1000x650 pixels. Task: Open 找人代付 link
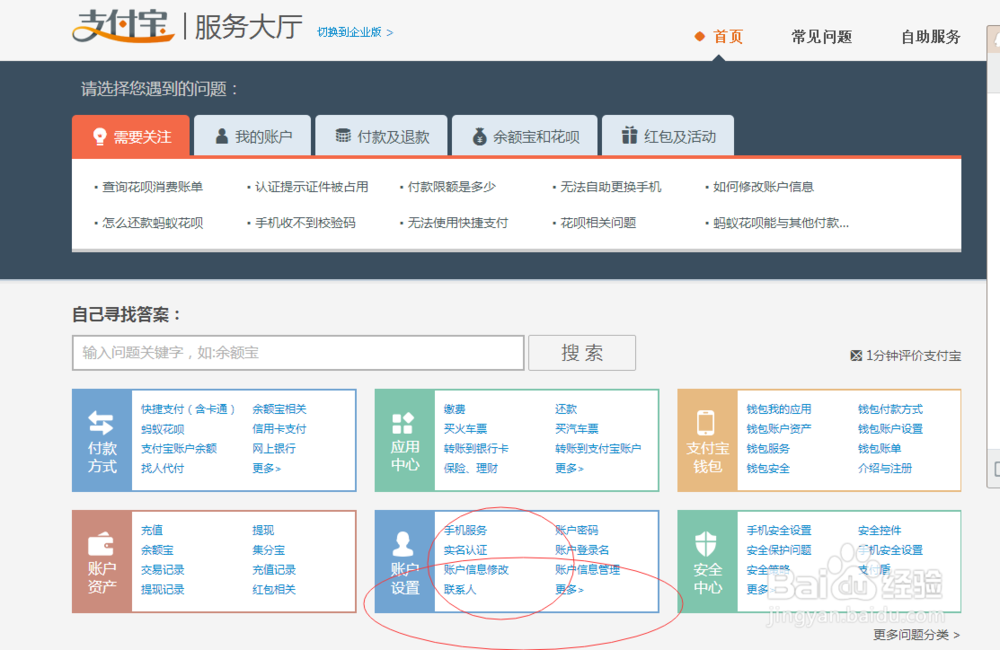pos(163,468)
